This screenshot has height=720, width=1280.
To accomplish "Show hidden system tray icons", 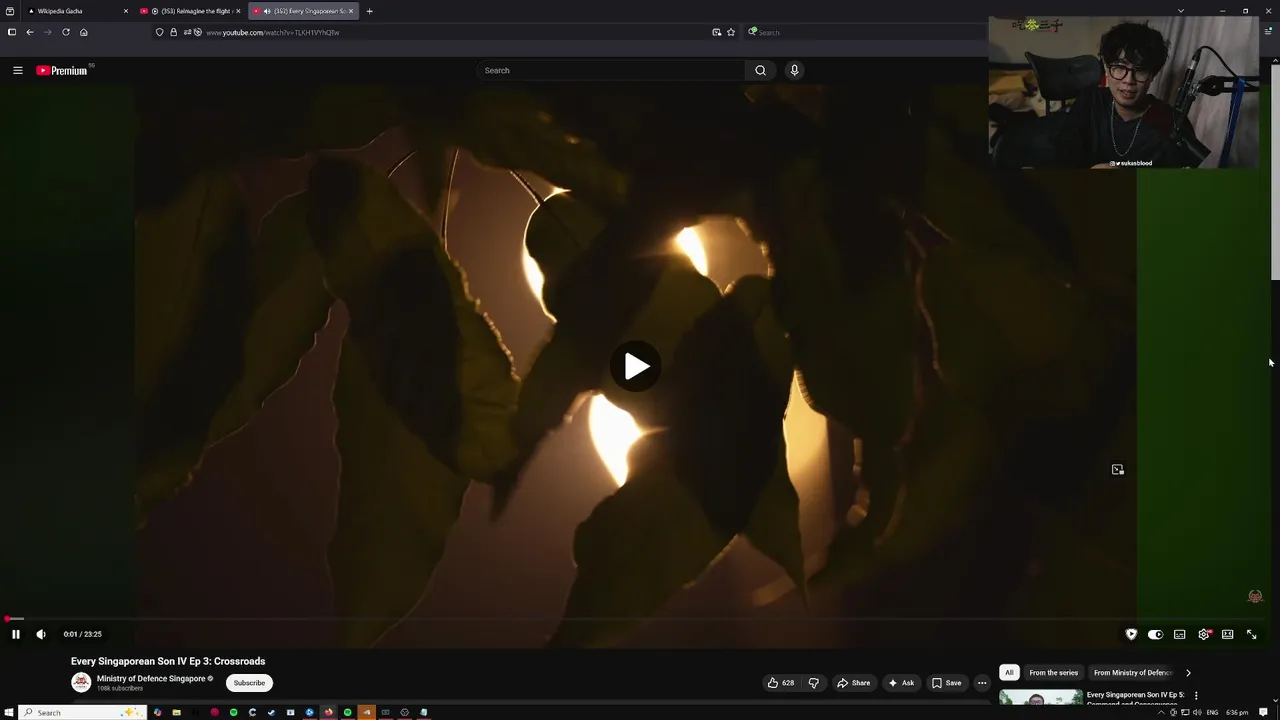I will (x=1160, y=712).
